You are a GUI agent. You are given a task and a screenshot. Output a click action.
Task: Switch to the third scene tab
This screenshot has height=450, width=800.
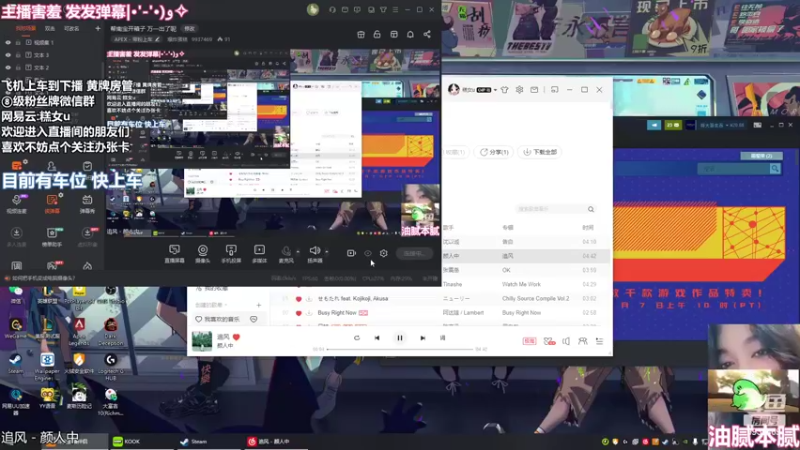[x=71, y=29]
